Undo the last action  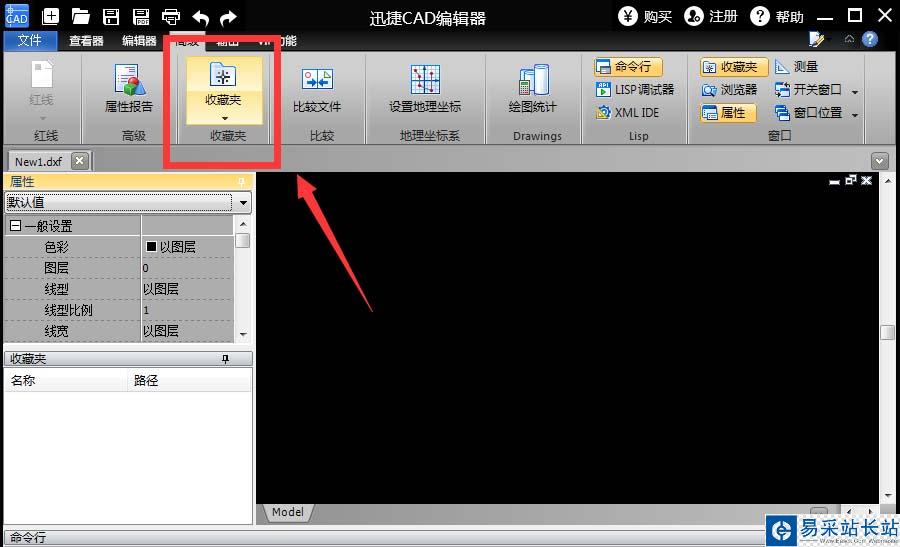point(200,18)
